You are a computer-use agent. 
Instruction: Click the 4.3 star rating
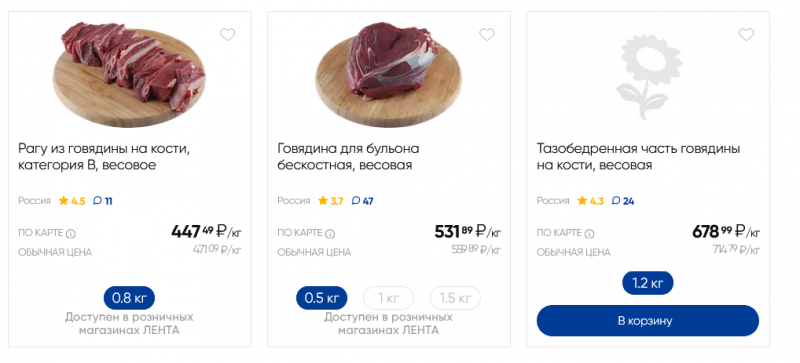[x=590, y=201]
